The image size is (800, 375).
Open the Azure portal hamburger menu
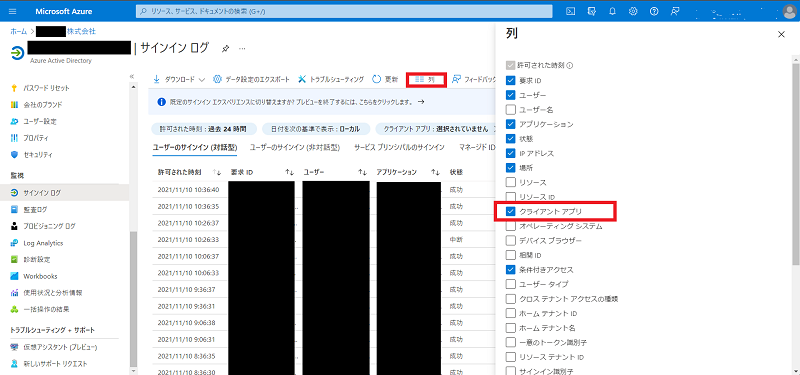13,11
